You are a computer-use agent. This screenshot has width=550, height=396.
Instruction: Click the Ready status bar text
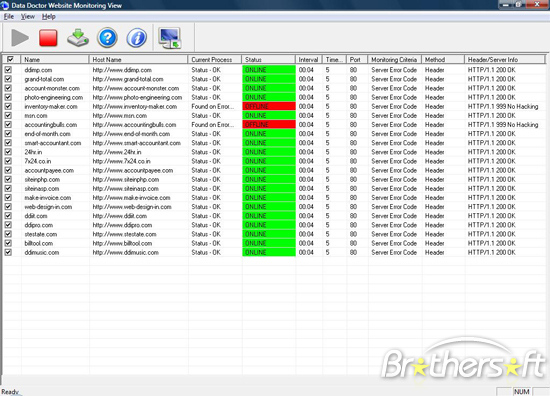click(x=10, y=392)
